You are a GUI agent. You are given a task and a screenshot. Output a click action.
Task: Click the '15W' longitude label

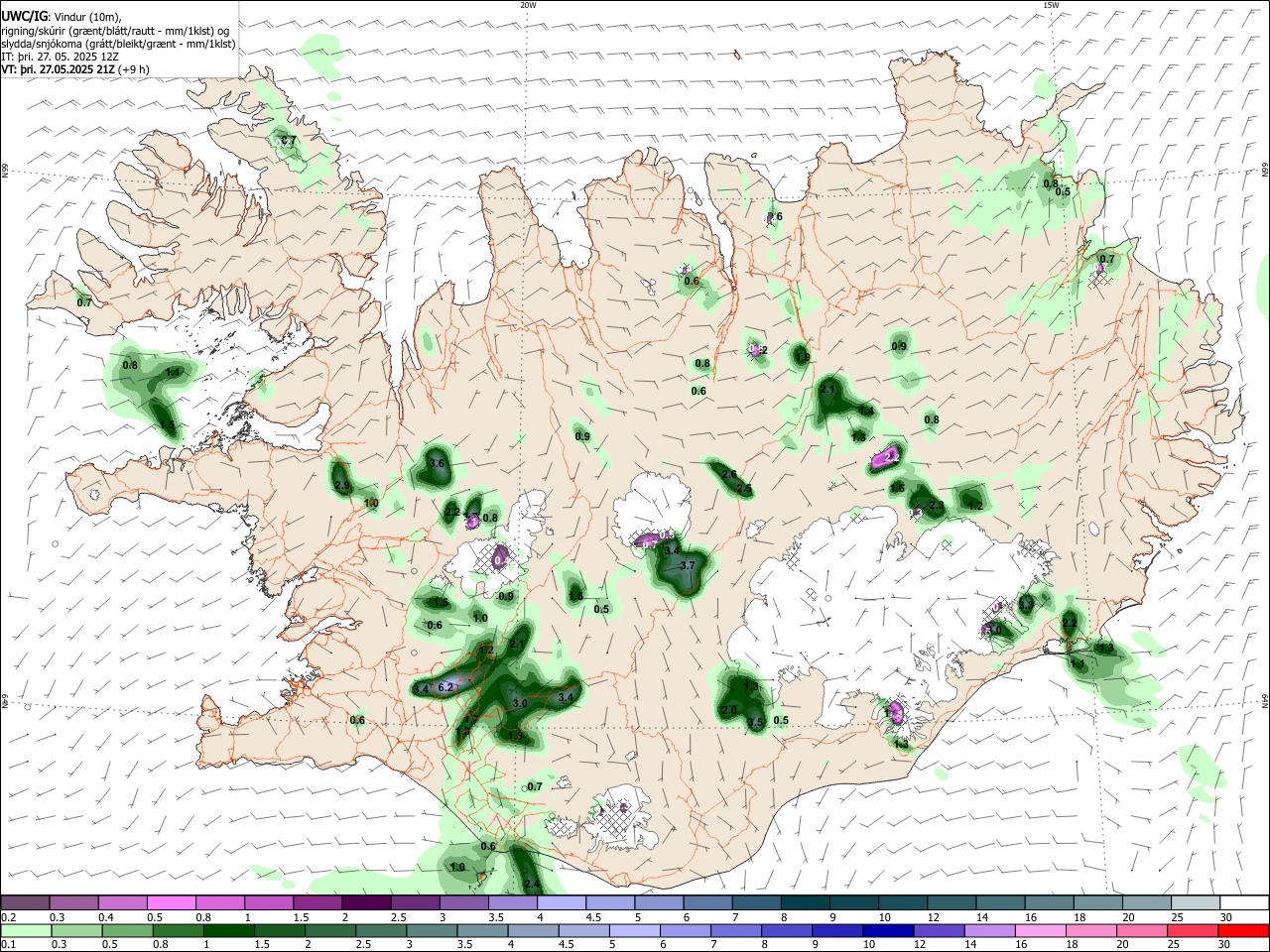[1050, 5]
